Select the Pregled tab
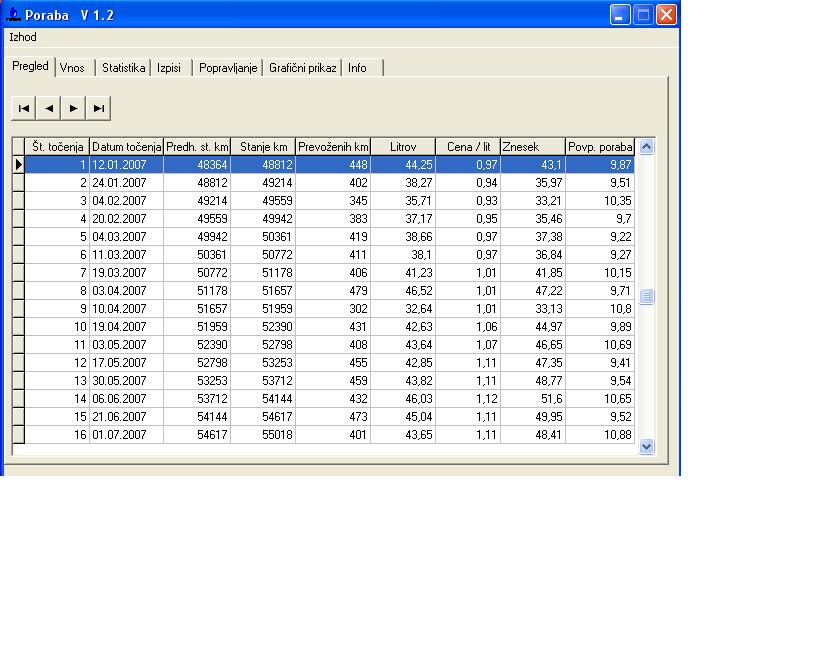Image resolution: width=832 pixels, height=651 pixels. click(x=30, y=66)
